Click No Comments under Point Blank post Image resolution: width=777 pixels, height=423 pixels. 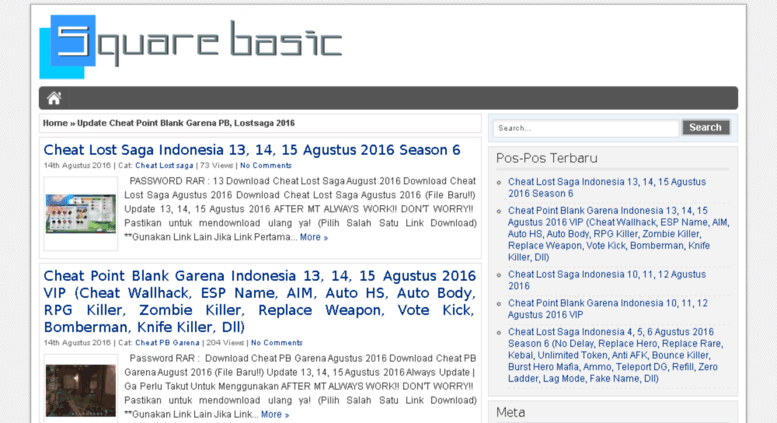277,343
